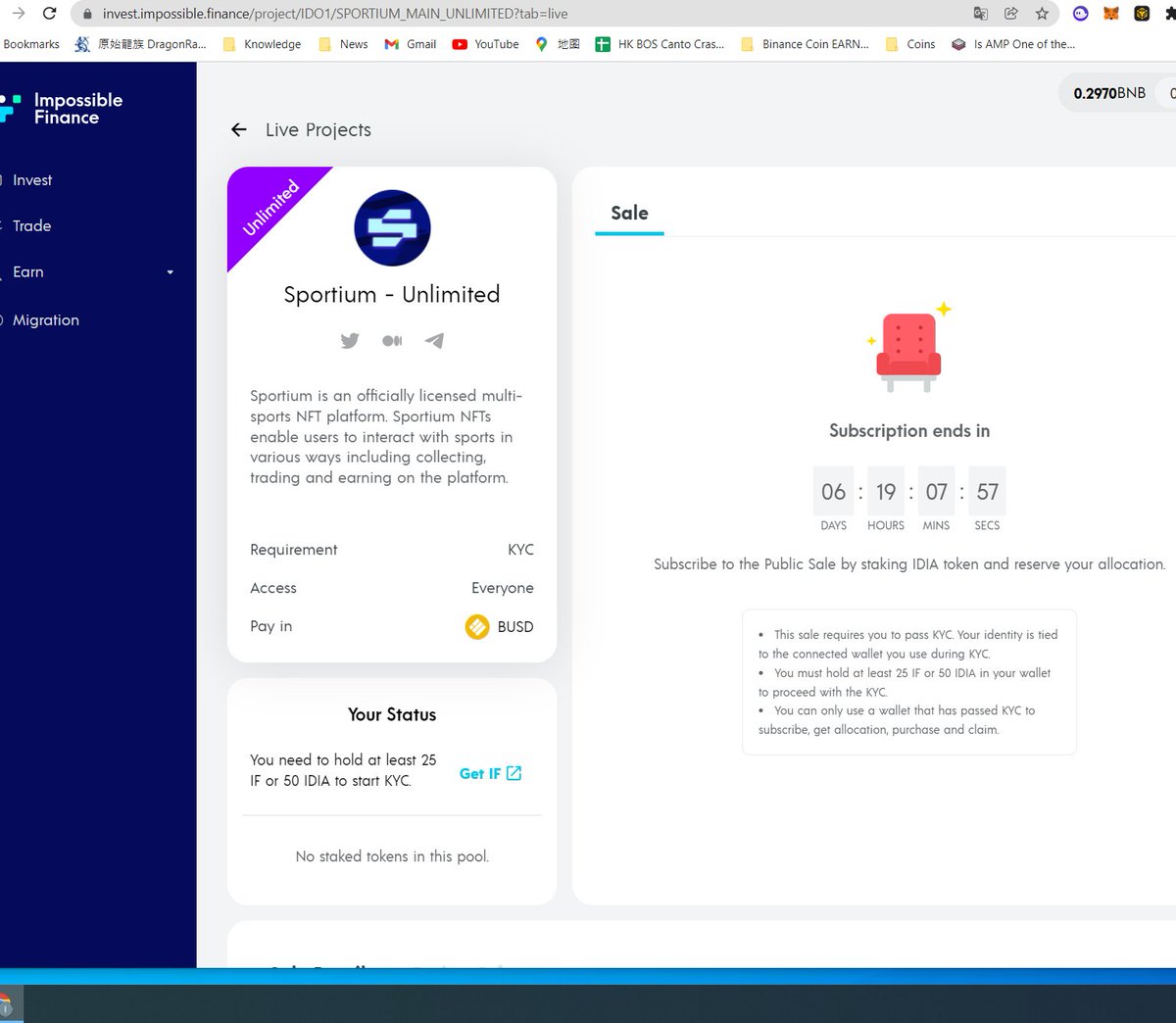The height and width of the screenshot is (1023, 1176).
Task: Open the Knowledge bookmarks folder
Action: (262, 44)
